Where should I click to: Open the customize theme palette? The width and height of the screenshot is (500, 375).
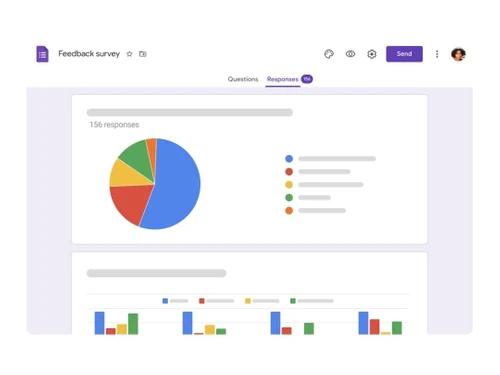coord(329,54)
